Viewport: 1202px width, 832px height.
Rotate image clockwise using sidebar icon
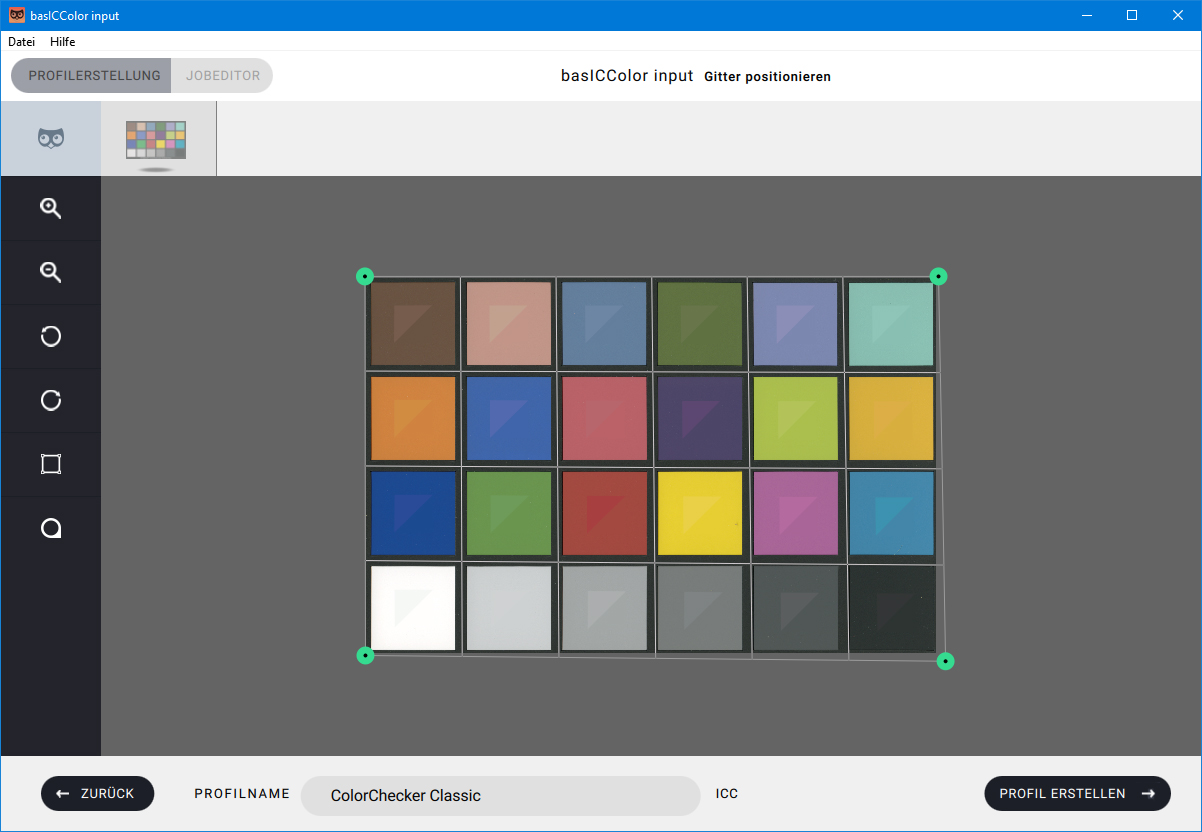51,400
